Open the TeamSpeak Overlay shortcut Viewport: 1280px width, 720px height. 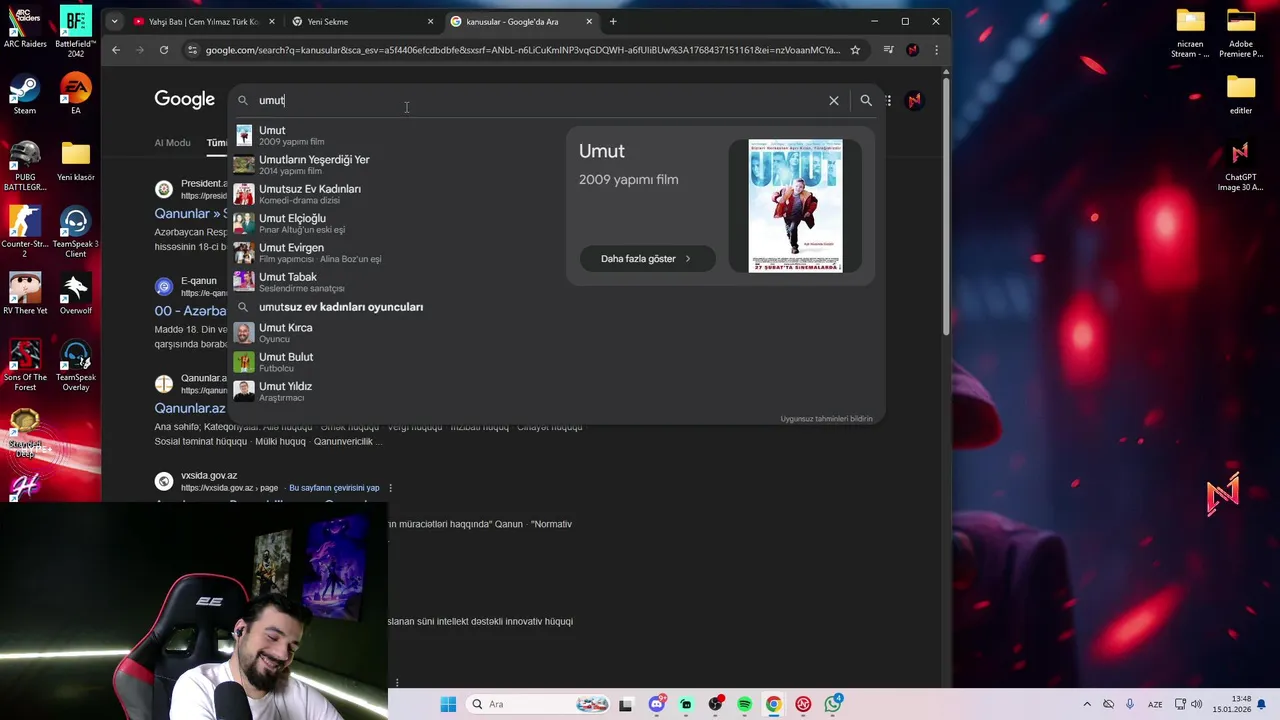[x=75, y=365]
